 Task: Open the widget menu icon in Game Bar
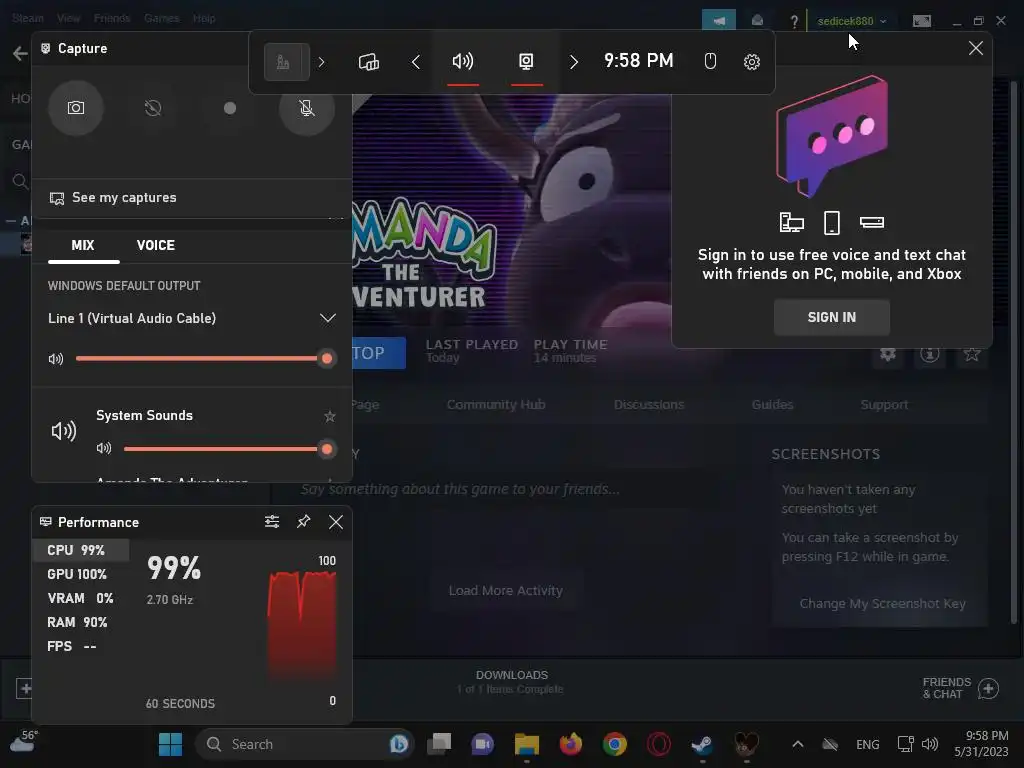pos(286,62)
